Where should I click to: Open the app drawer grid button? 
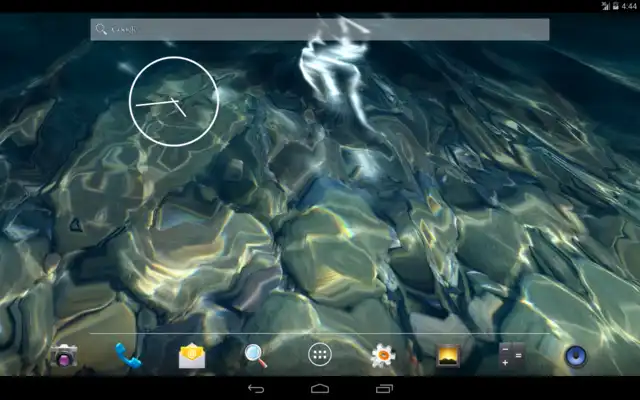click(320, 355)
